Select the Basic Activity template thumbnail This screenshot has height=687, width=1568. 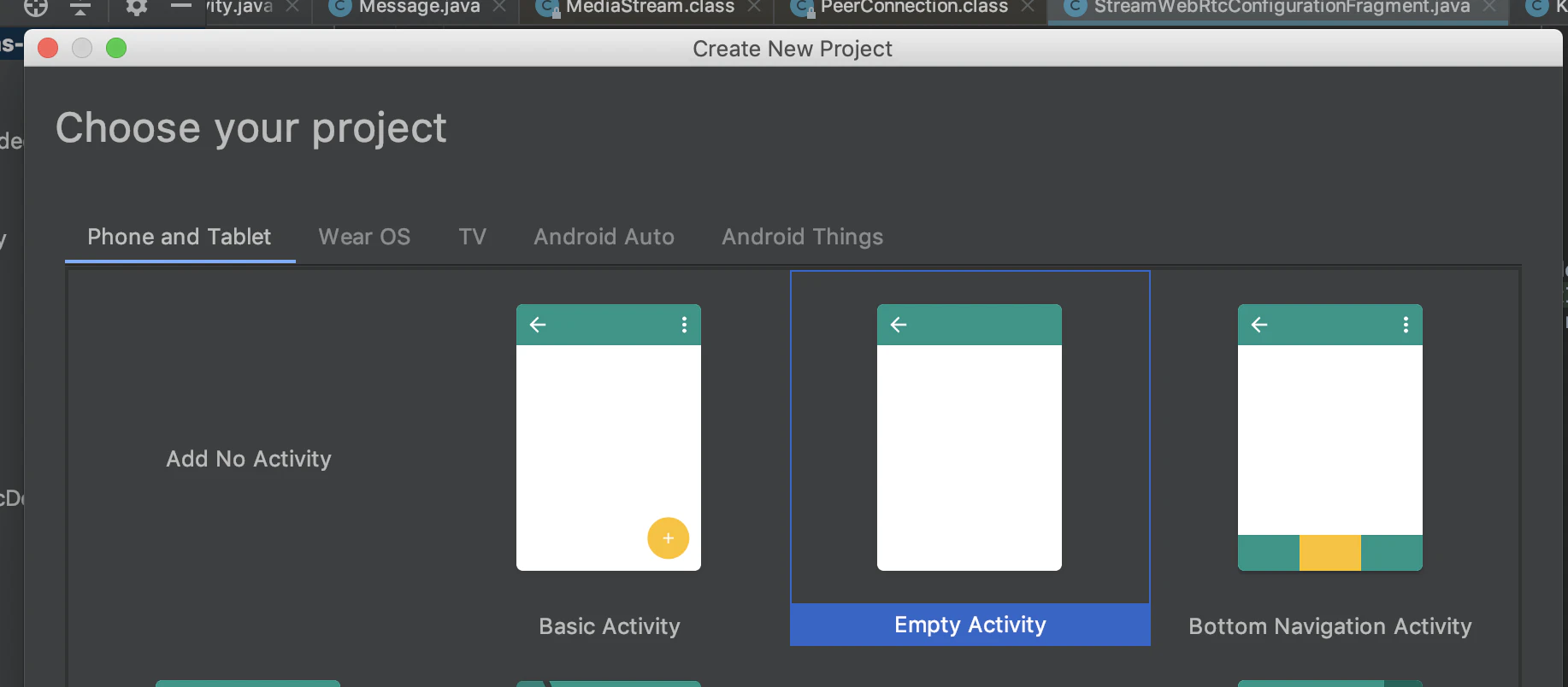pyautogui.click(x=609, y=437)
